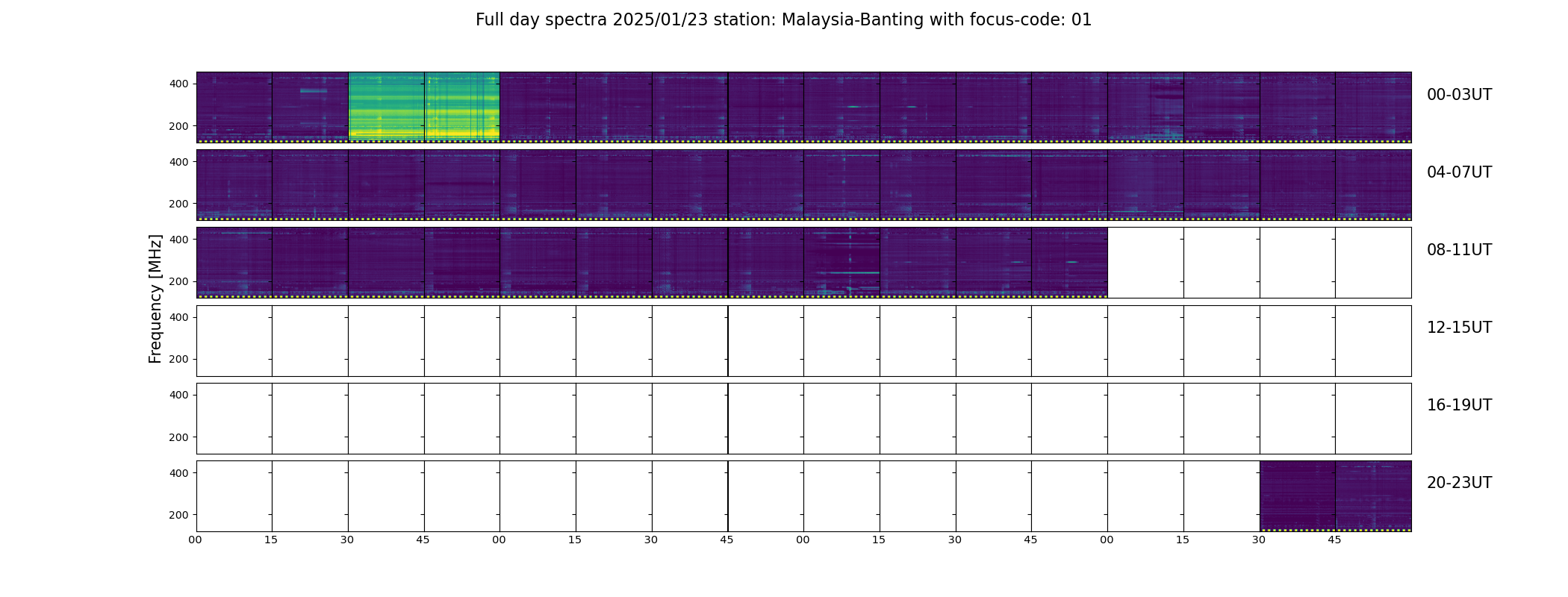Select the '20-23UT' row label
Image resolution: width=1568 pixels, height=597 pixels.
click(1459, 483)
